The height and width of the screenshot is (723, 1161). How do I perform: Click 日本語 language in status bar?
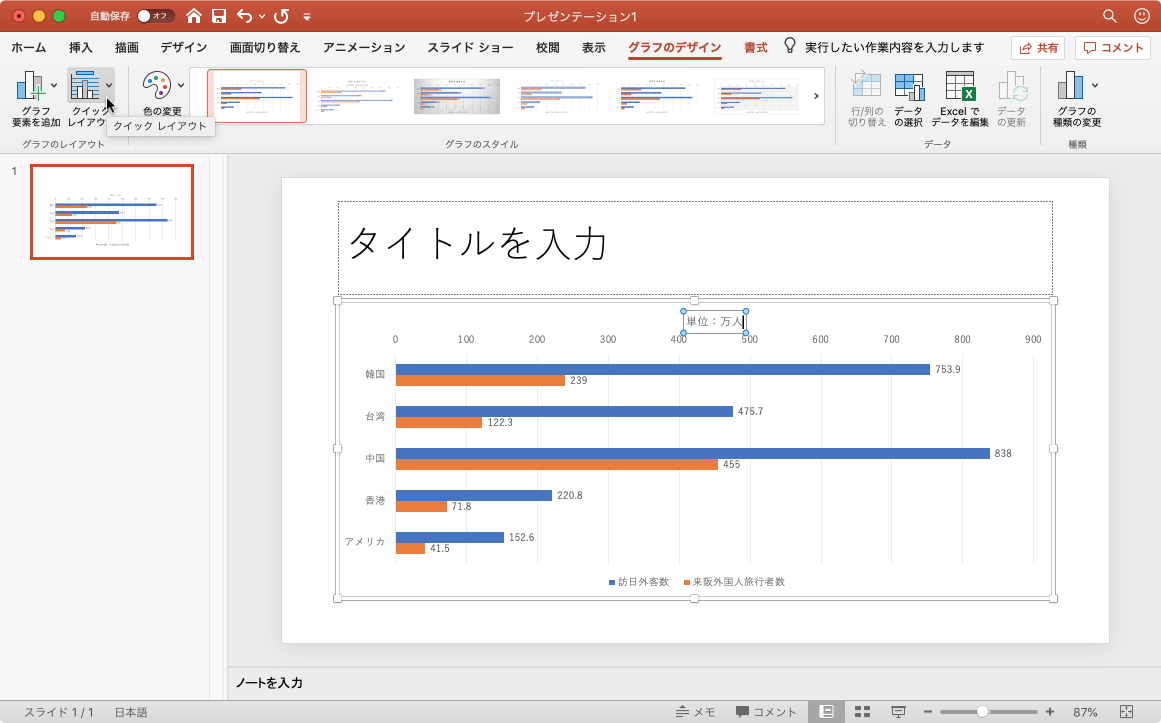point(131,712)
